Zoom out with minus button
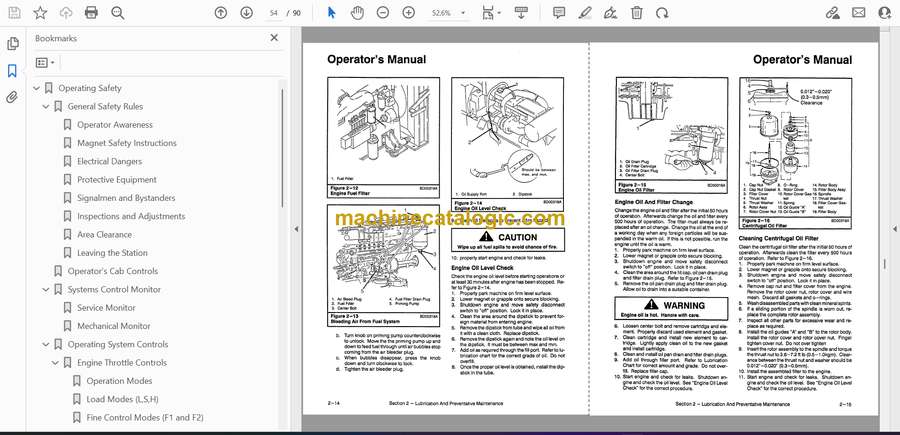The image size is (900, 435). coord(383,13)
